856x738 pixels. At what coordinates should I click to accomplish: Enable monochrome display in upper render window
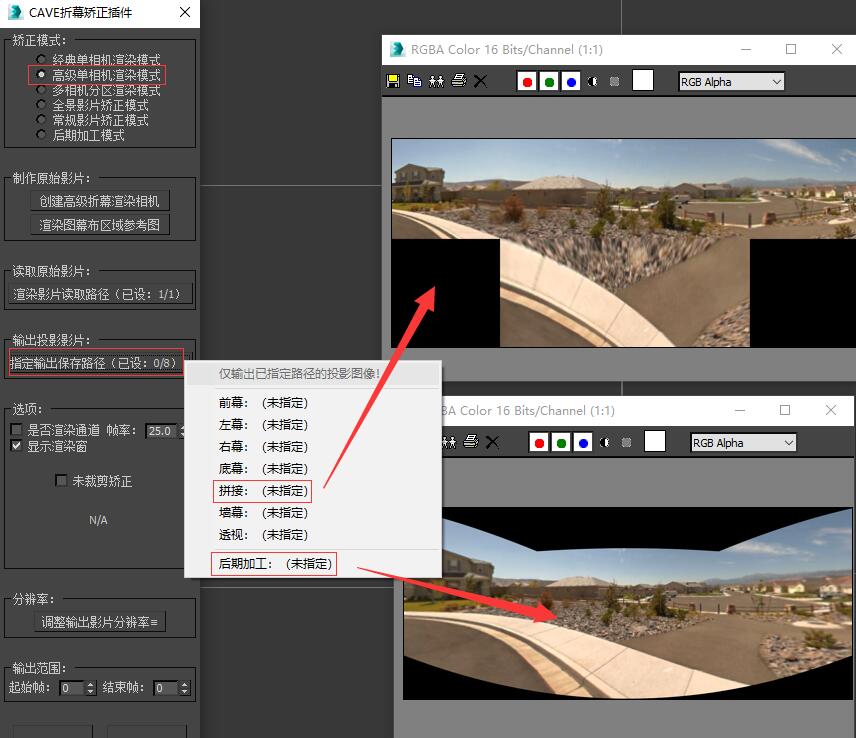click(x=593, y=82)
